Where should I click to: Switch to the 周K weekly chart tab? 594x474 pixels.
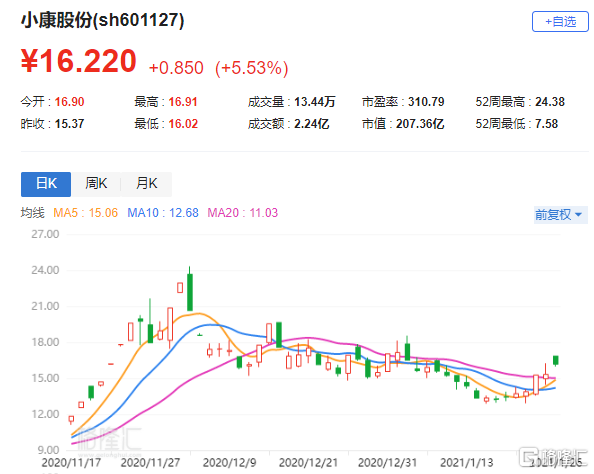(96, 184)
